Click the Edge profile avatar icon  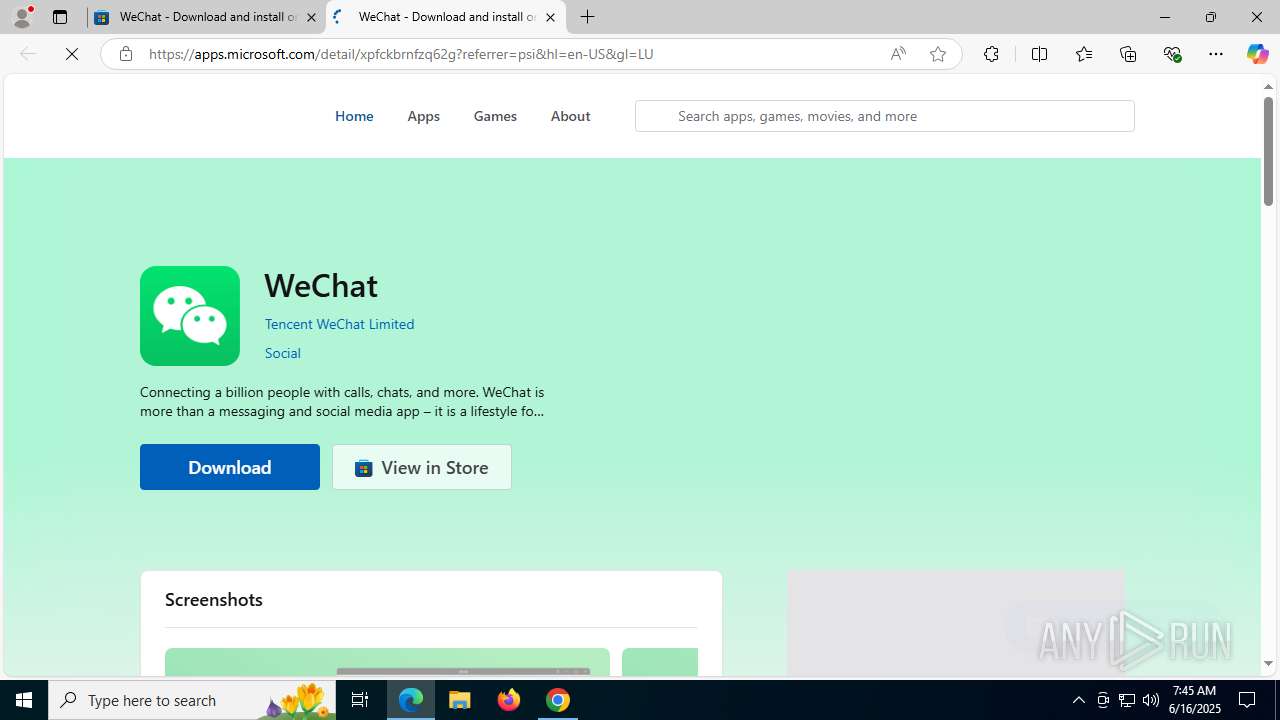click(22, 17)
